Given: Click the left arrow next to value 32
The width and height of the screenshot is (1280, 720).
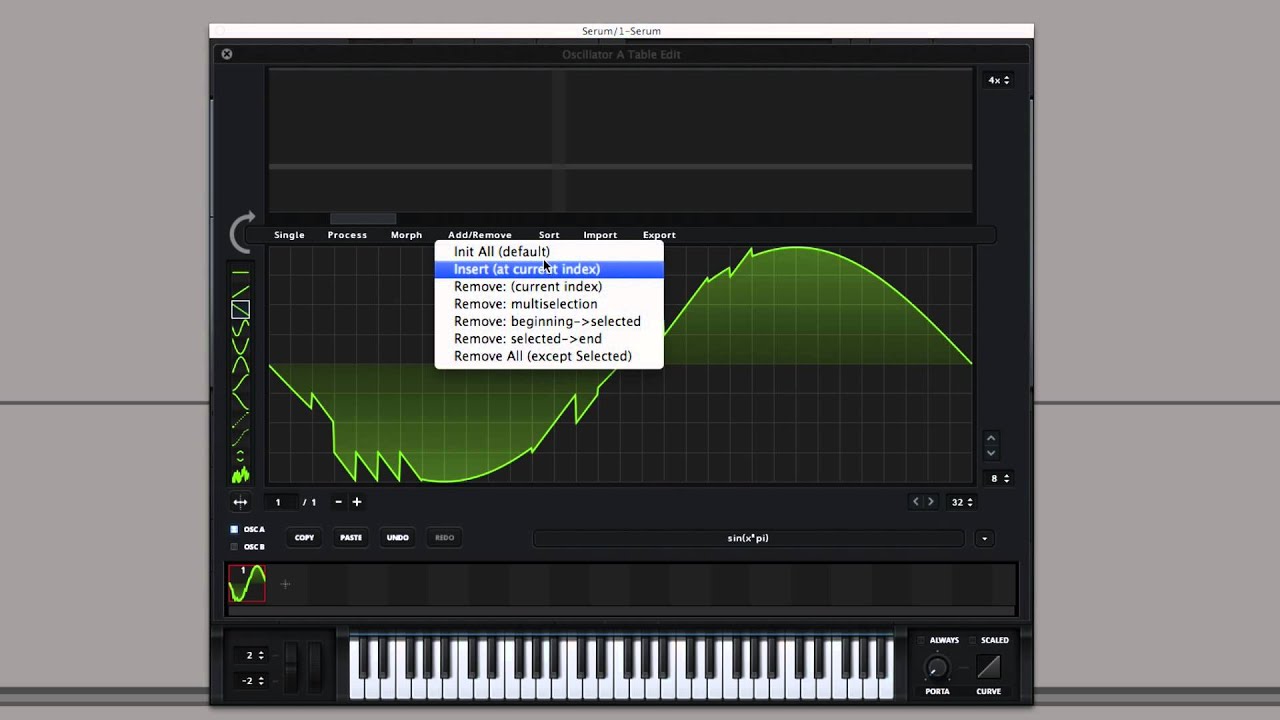Looking at the screenshot, I should 915,502.
